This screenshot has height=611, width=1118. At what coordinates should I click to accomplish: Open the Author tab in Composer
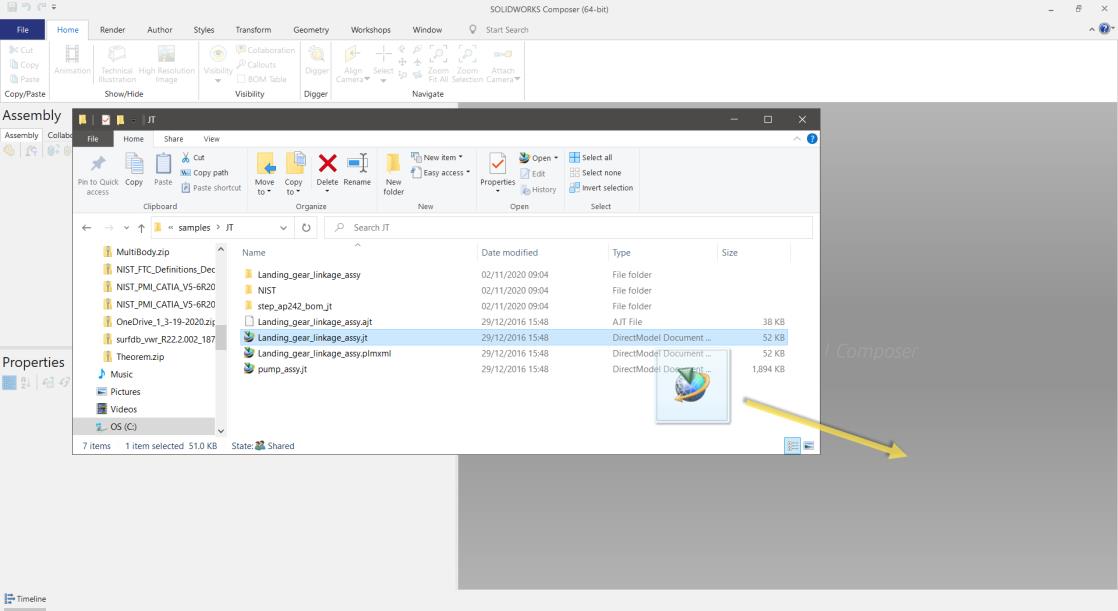160,30
